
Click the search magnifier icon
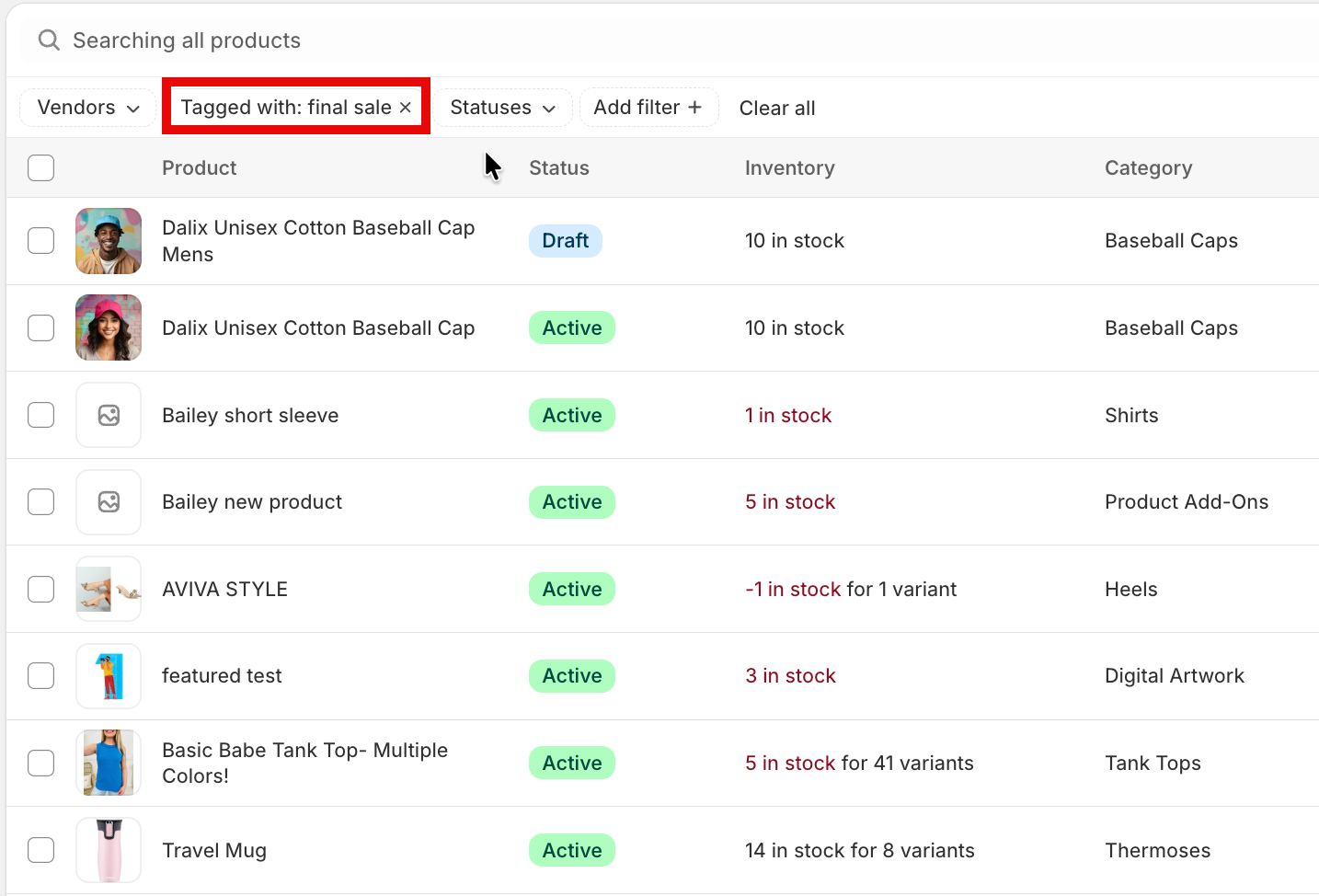(x=49, y=40)
